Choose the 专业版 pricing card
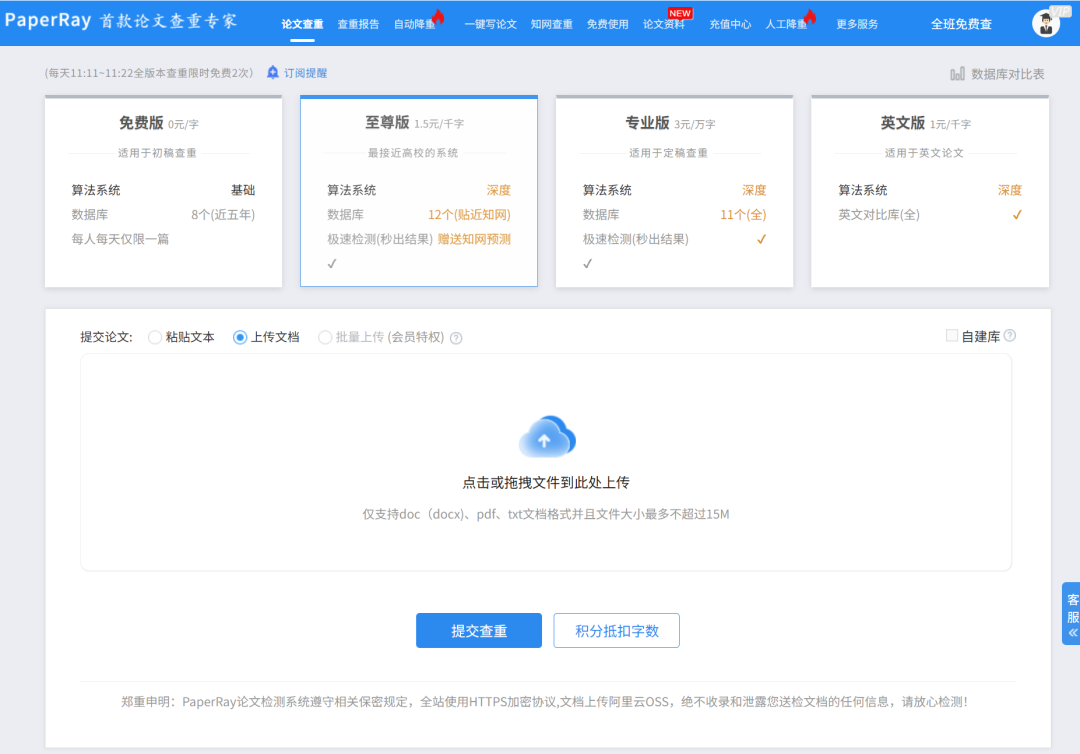The height and width of the screenshot is (754, 1080). coord(674,192)
